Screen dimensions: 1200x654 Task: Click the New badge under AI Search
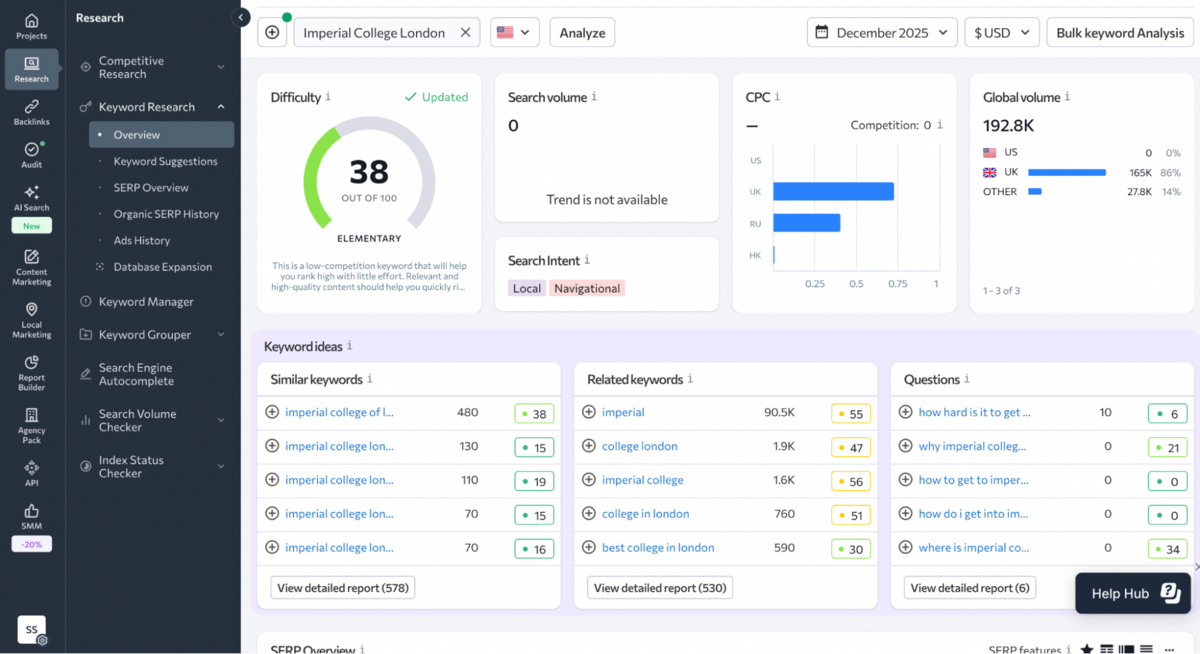pos(31,226)
